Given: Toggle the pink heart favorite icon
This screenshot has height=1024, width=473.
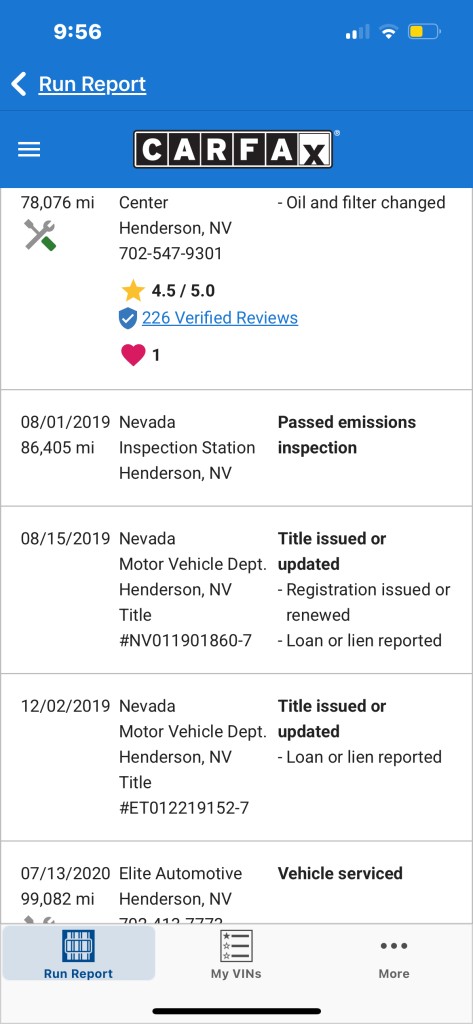Looking at the screenshot, I should (133, 355).
